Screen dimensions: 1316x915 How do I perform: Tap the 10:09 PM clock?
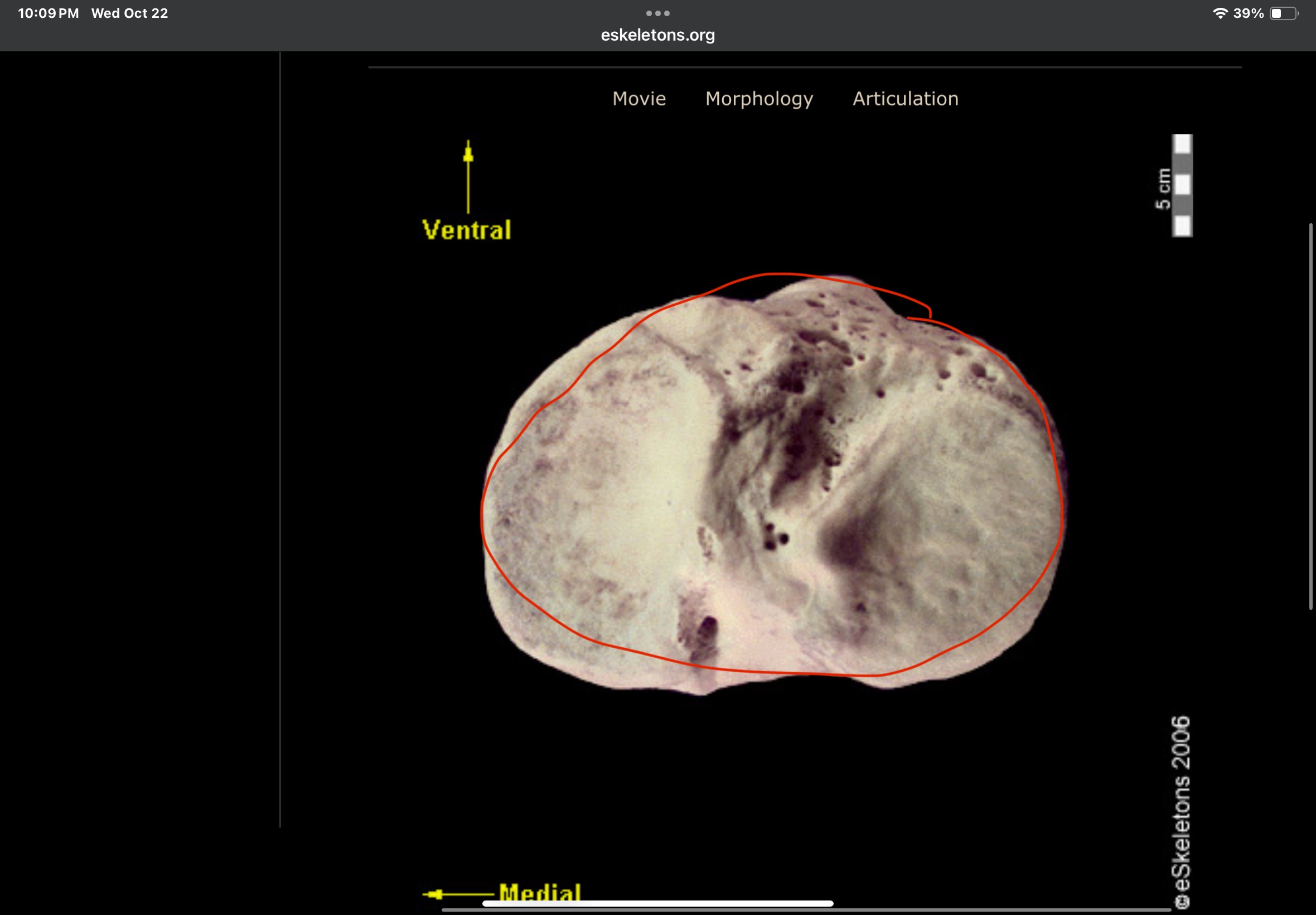coord(49,13)
